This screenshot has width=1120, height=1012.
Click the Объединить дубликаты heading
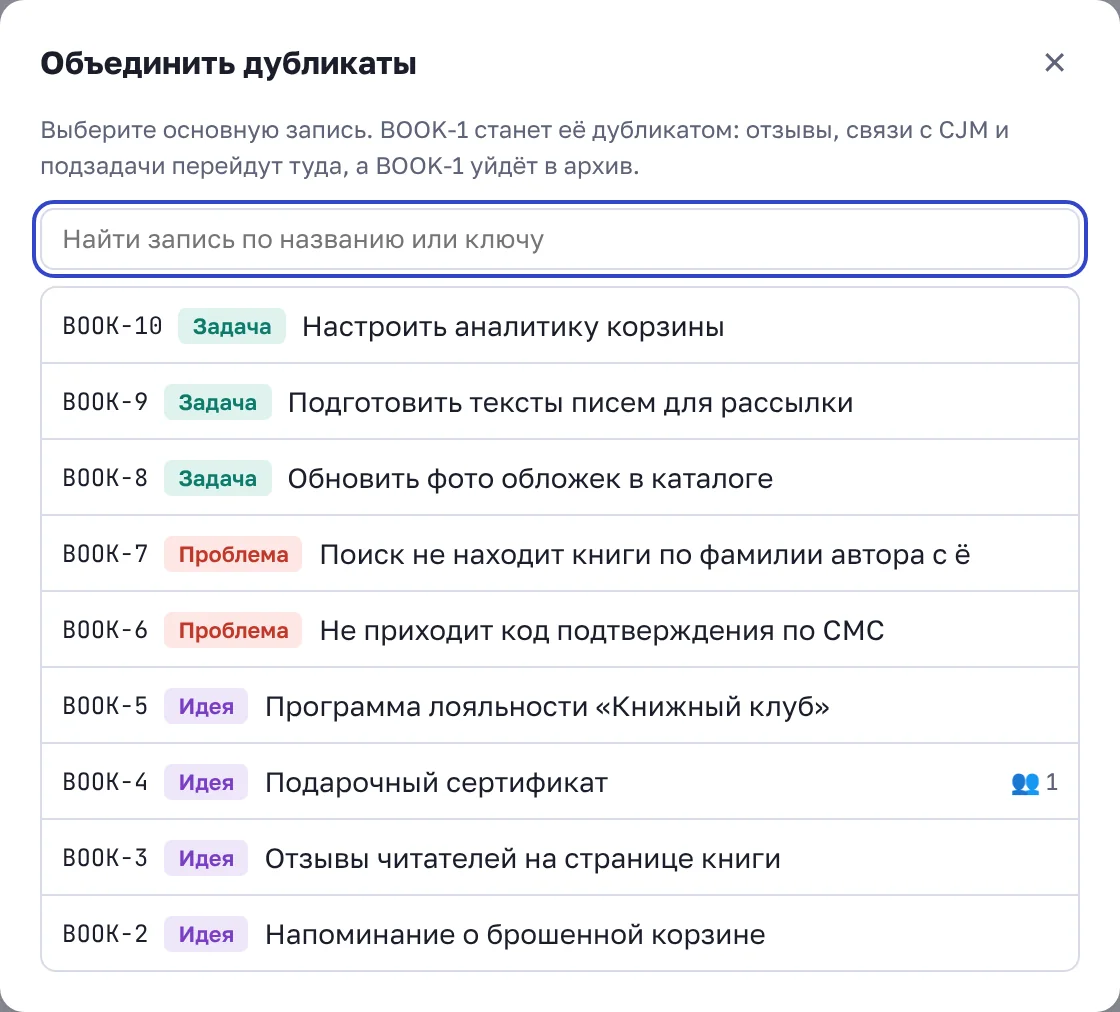[x=229, y=64]
